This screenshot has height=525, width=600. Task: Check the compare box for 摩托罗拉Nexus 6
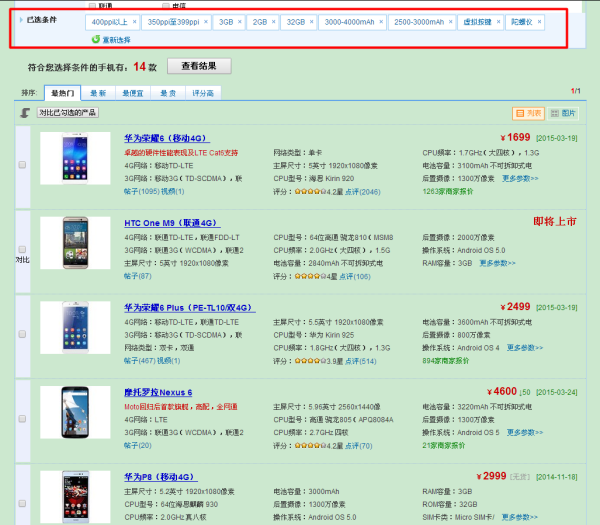click(x=22, y=419)
